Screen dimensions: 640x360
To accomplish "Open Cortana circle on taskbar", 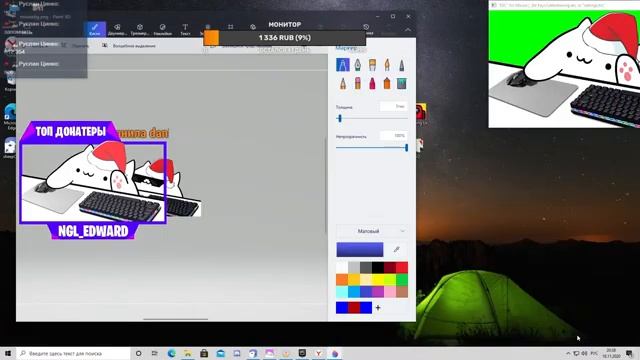I will 138,353.
